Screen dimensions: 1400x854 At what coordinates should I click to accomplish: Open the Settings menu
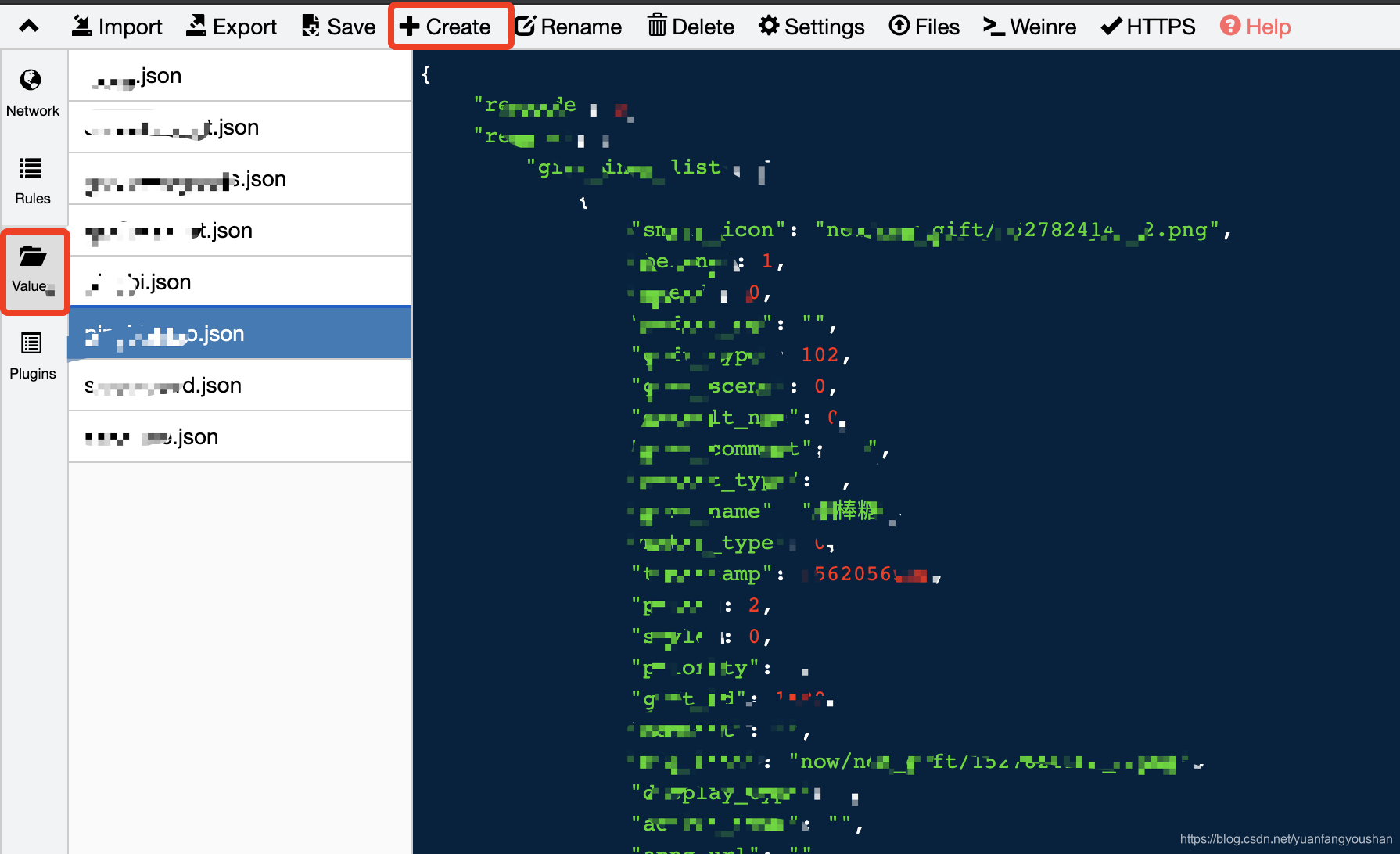click(x=811, y=27)
